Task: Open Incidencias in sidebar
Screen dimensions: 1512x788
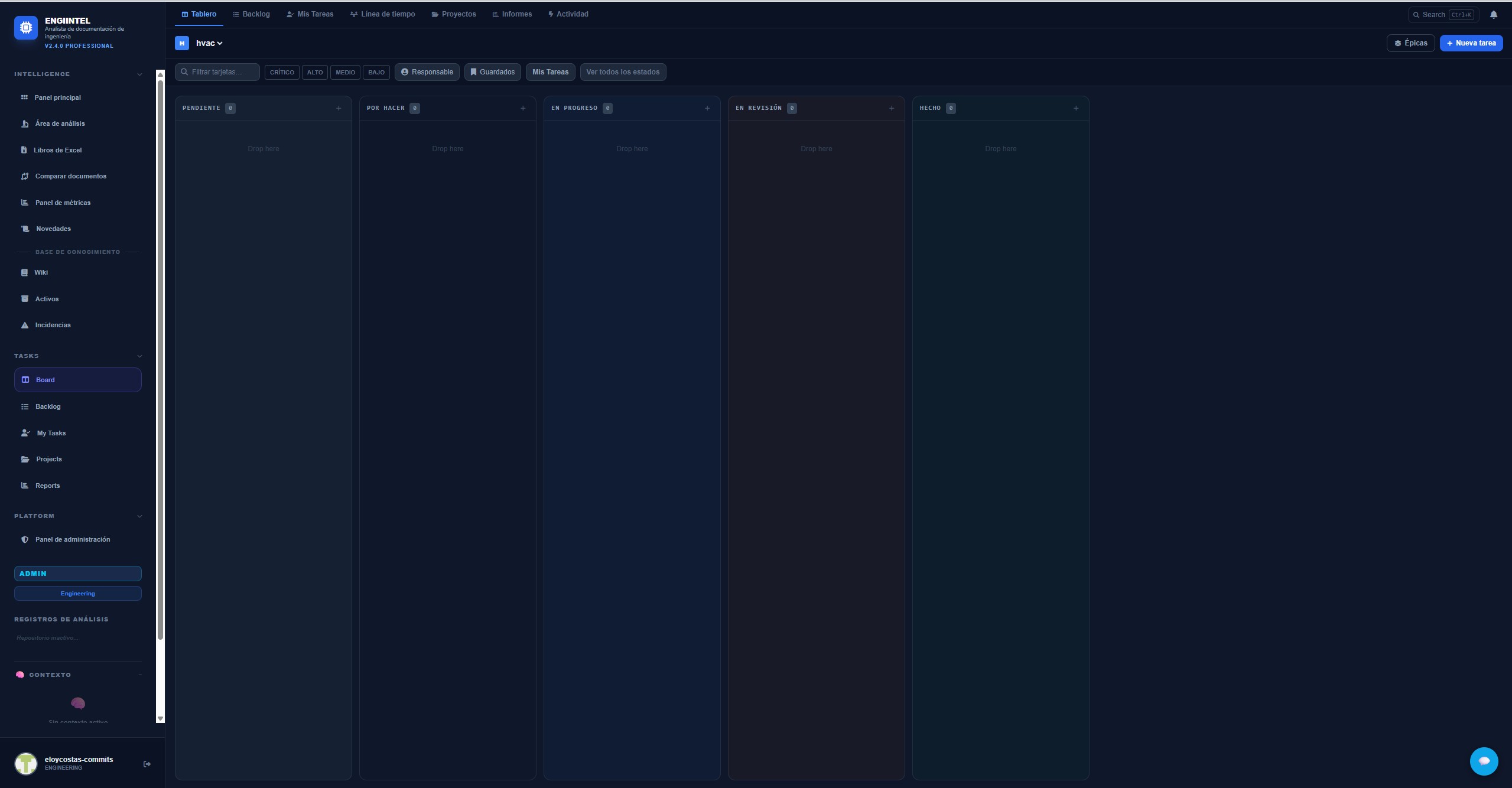Action: [x=78, y=325]
